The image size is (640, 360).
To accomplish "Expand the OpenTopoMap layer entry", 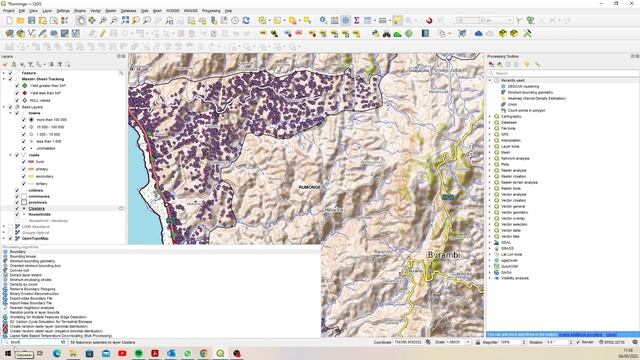I will click(x=4, y=238).
